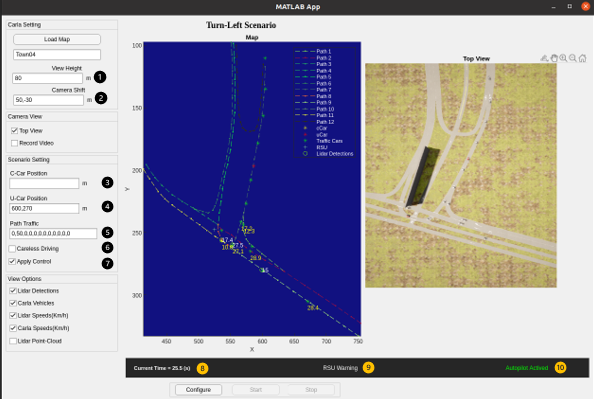Image resolution: width=594 pixels, height=399 pixels.
Task: Enable Lidar Point-Cloud view option
Action: point(13,341)
